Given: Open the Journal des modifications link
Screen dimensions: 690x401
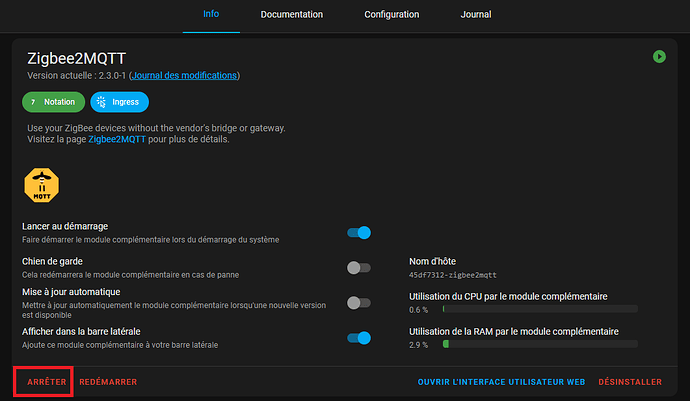Looking at the screenshot, I should click(x=184, y=76).
